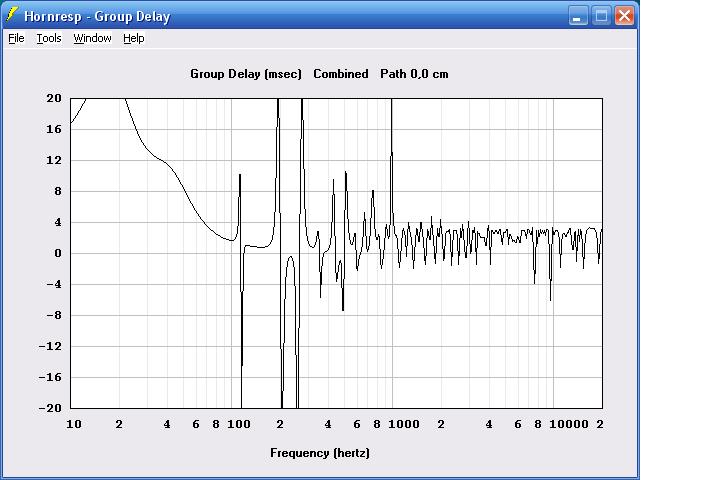Click the y-axis value -20

pos(50,408)
